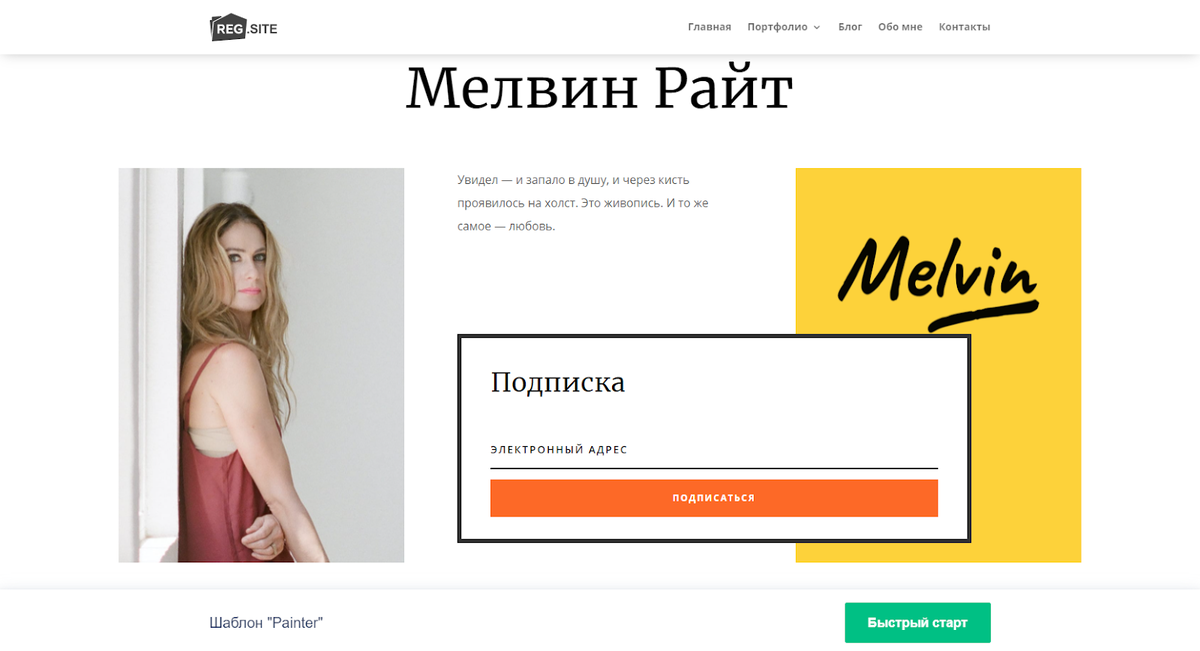This screenshot has width=1200, height=651.
Task: Click the green Быстрый старт button
Action: tap(917, 623)
